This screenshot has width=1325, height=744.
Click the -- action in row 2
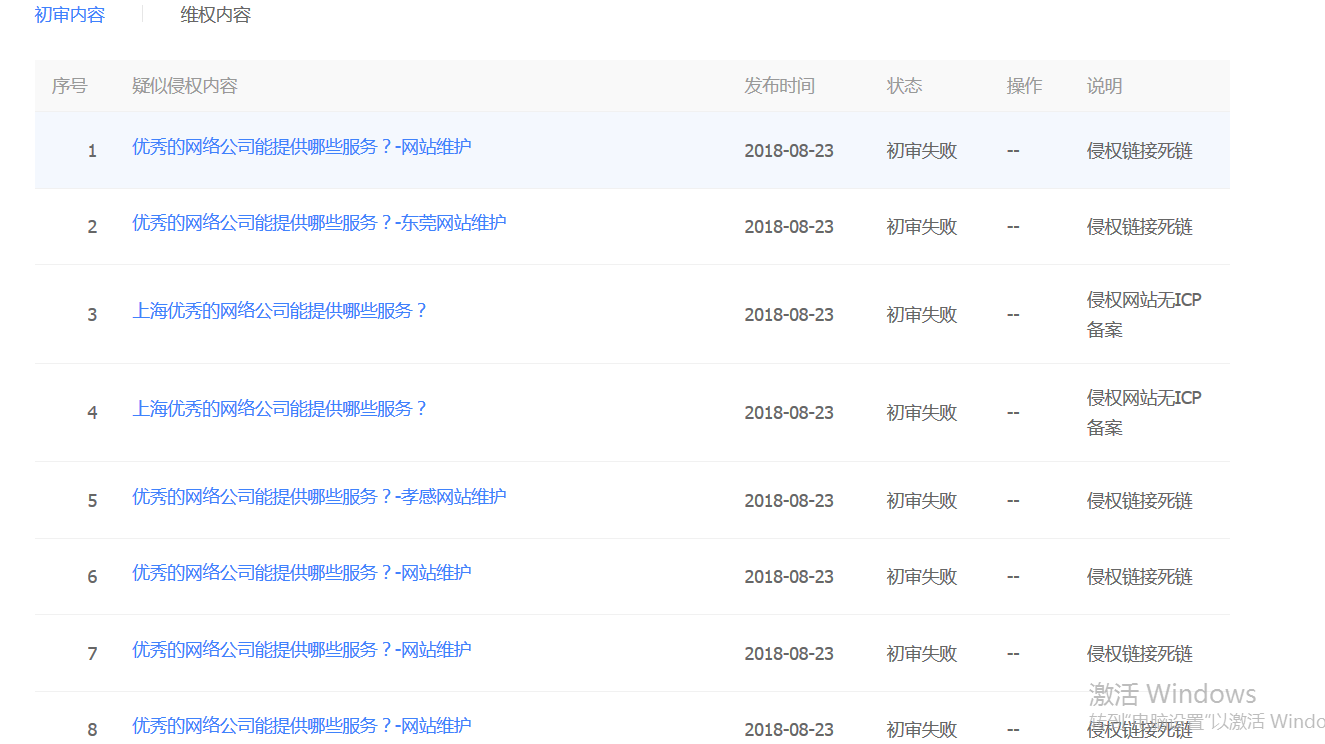click(x=1013, y=226)
